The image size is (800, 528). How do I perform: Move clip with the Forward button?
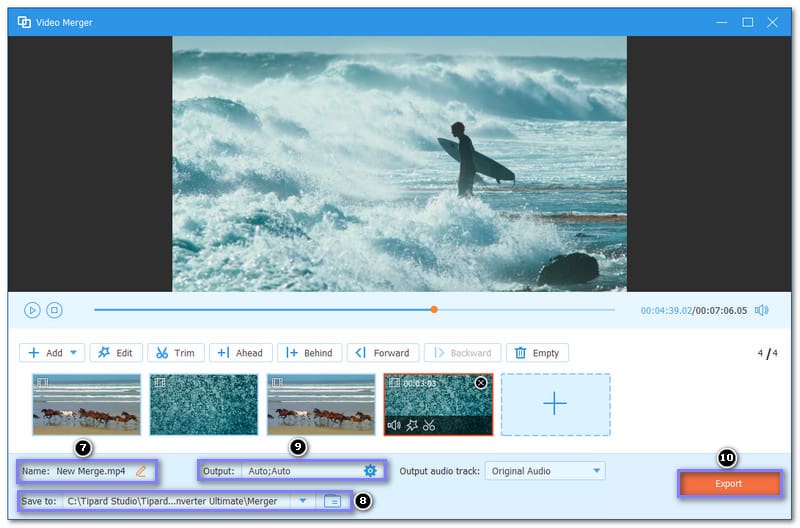point(381,353)
